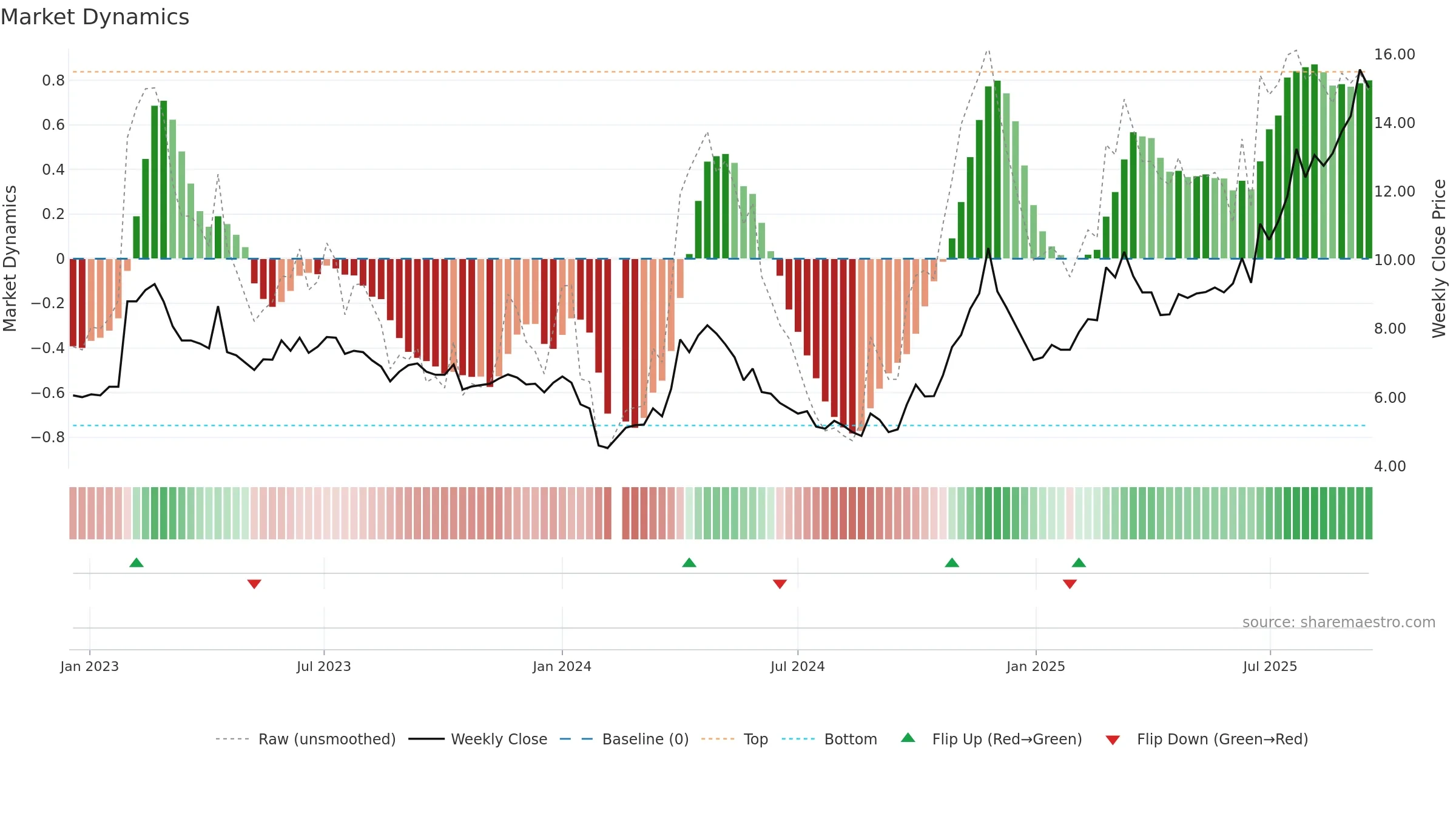Screen dimensions: 1456x819
Task: Click the Market Dynamics chart title
Action: click(95, 17)
